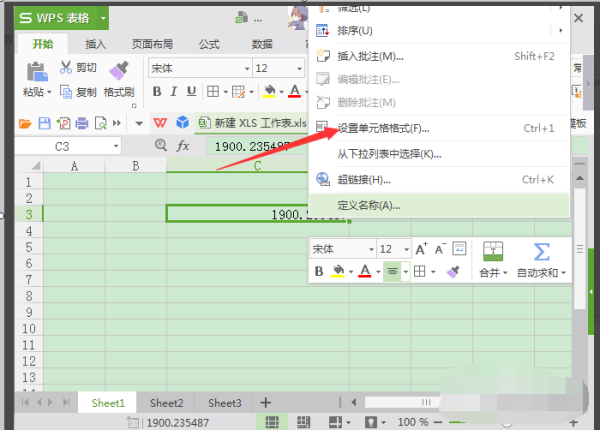This screenshot has height=430, width=600.
Task: Toggle Italic in the ribbon
Action: coord(174,91)
